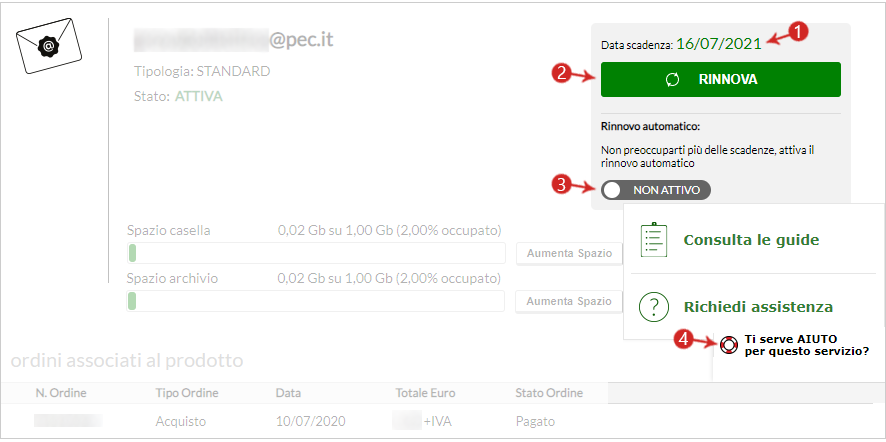Open the Consulta le guide entry

(x=752, y=240)
